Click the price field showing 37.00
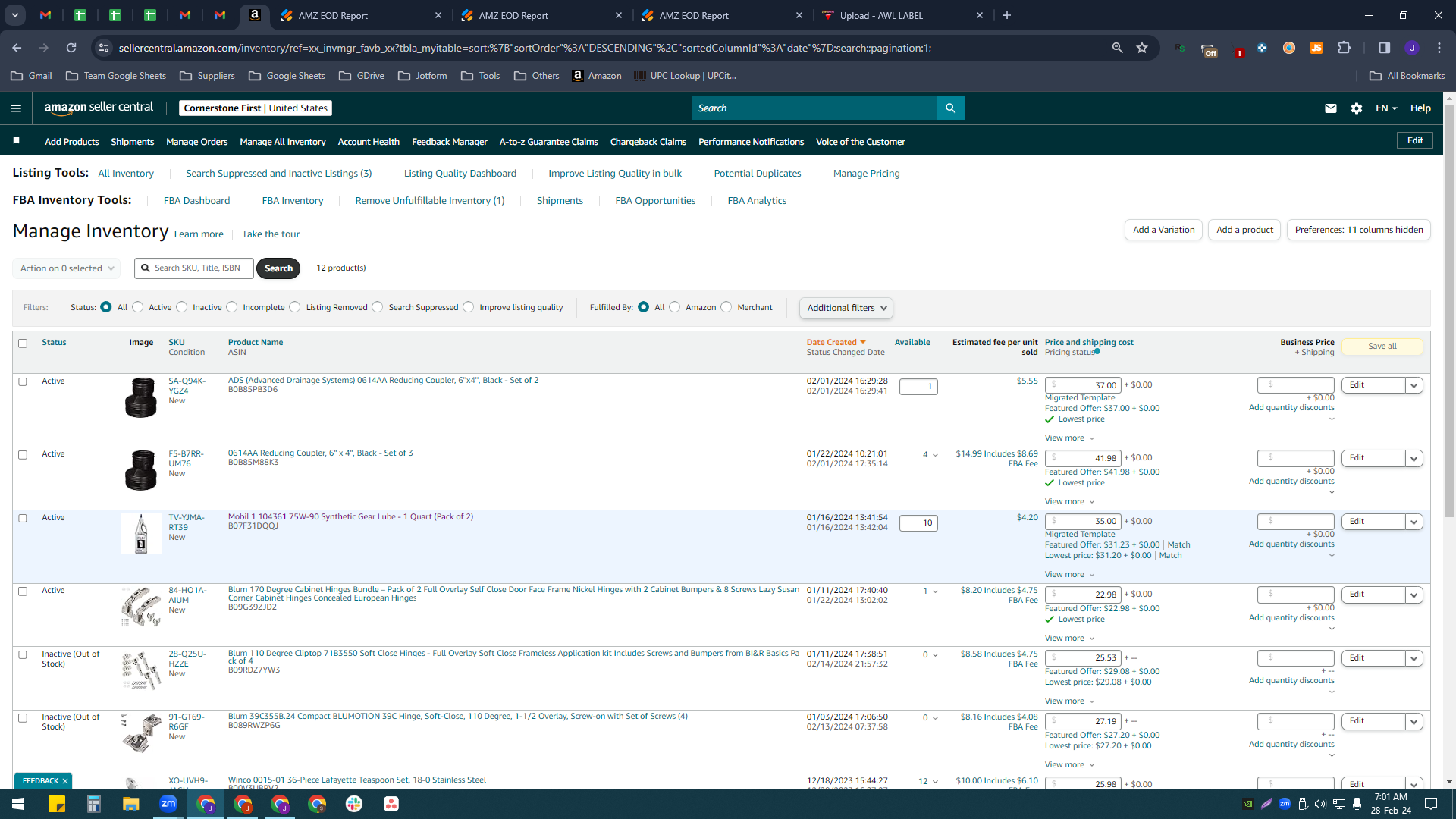Image resolution: width=1456 pixels, height=819 pixels. click(1082, 385)
